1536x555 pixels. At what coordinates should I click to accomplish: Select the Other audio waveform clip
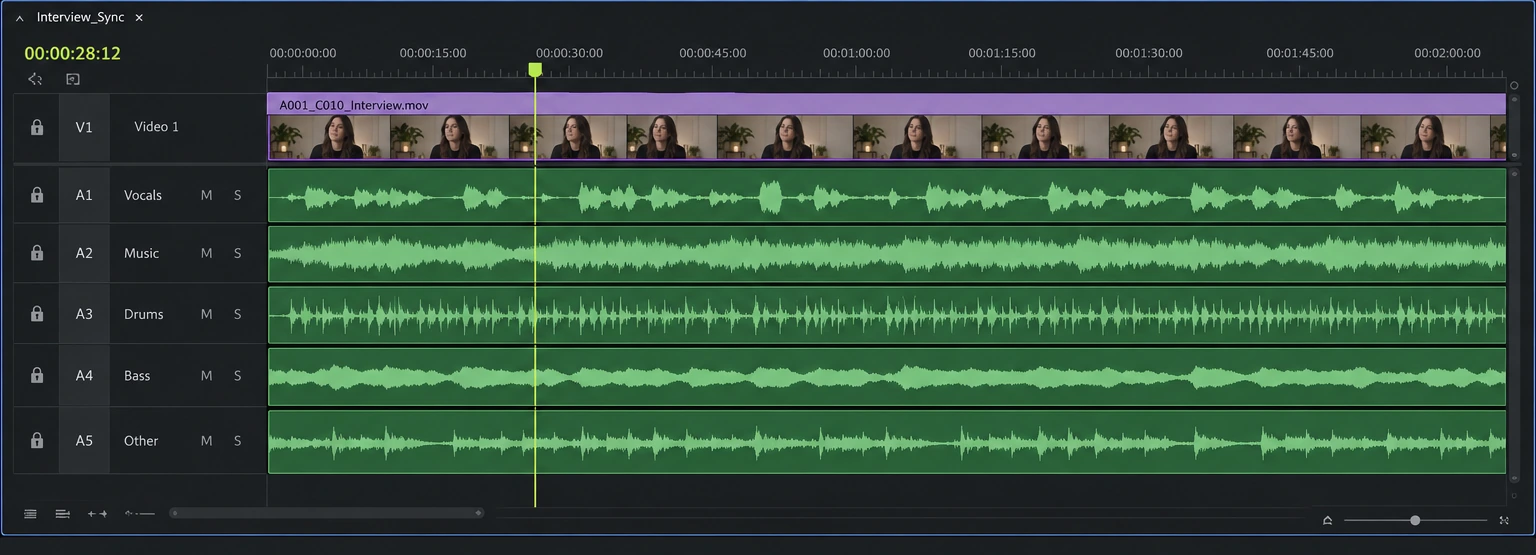(886, 441)
